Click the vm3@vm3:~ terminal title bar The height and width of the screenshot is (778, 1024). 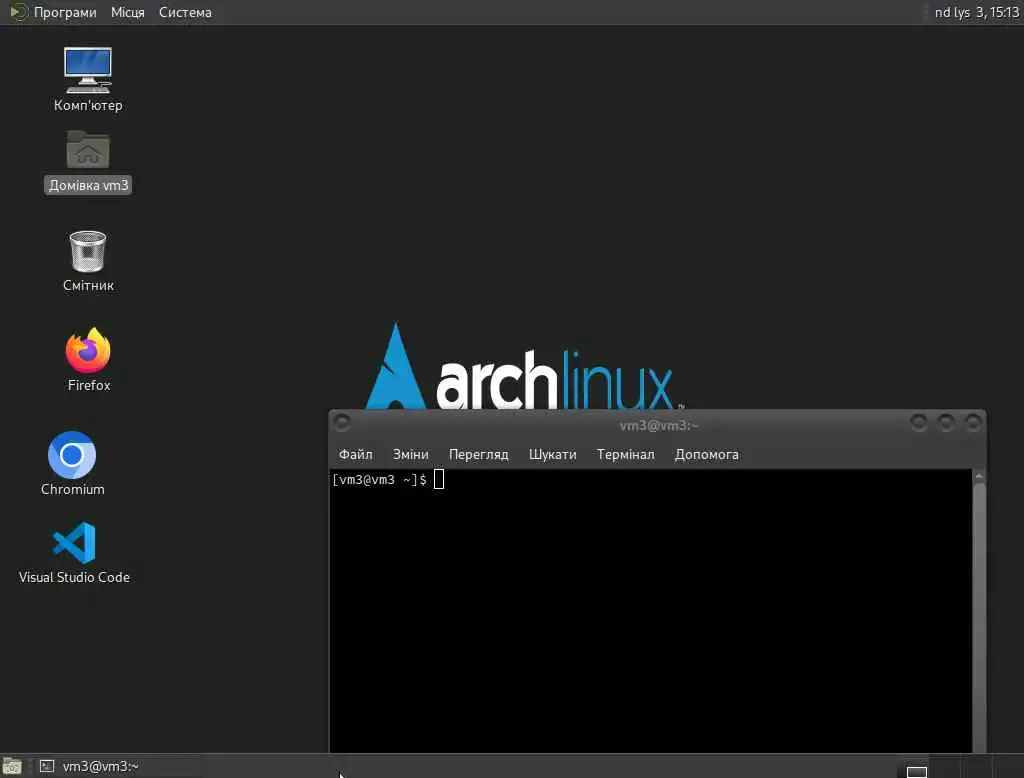coord(658,425)
